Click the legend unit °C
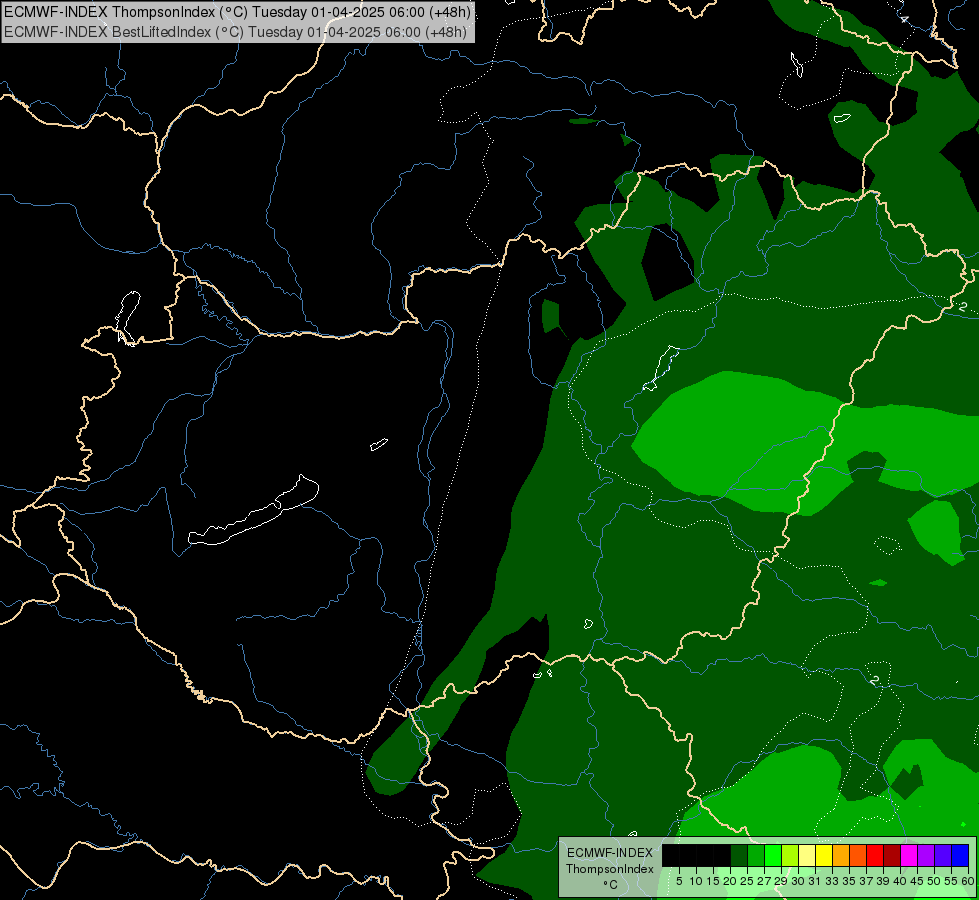 coord(611,885)
